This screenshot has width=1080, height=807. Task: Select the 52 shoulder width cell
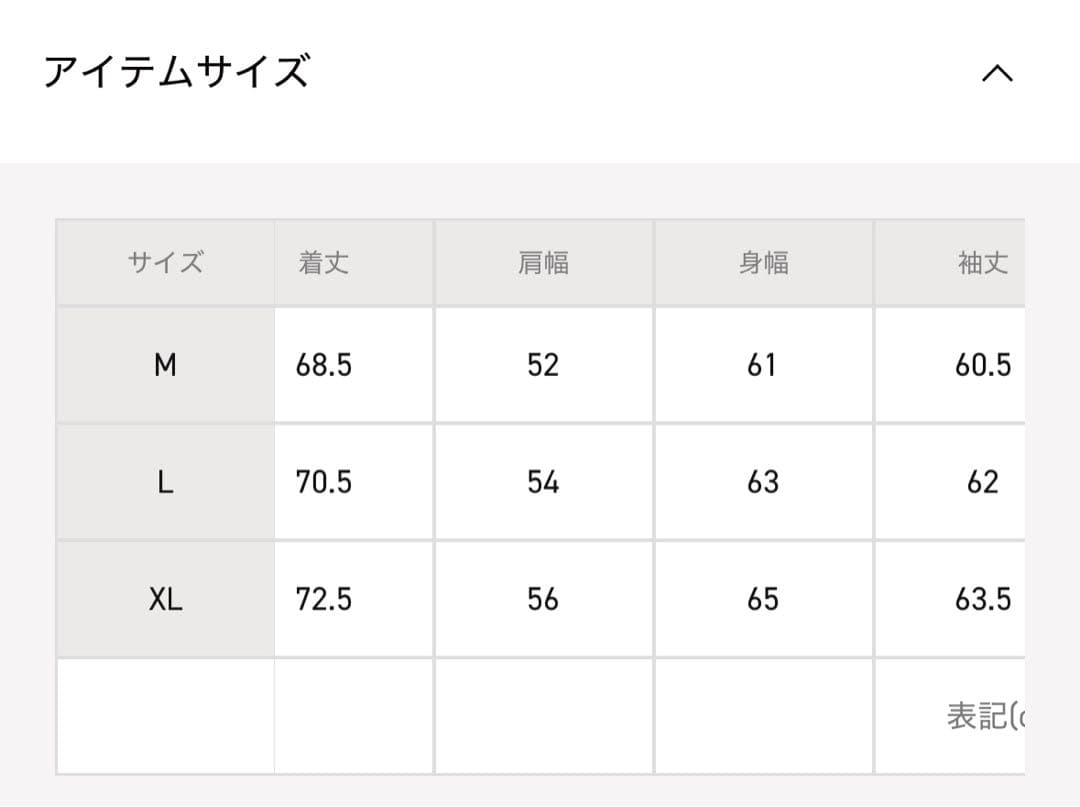[x=543, y=366]
